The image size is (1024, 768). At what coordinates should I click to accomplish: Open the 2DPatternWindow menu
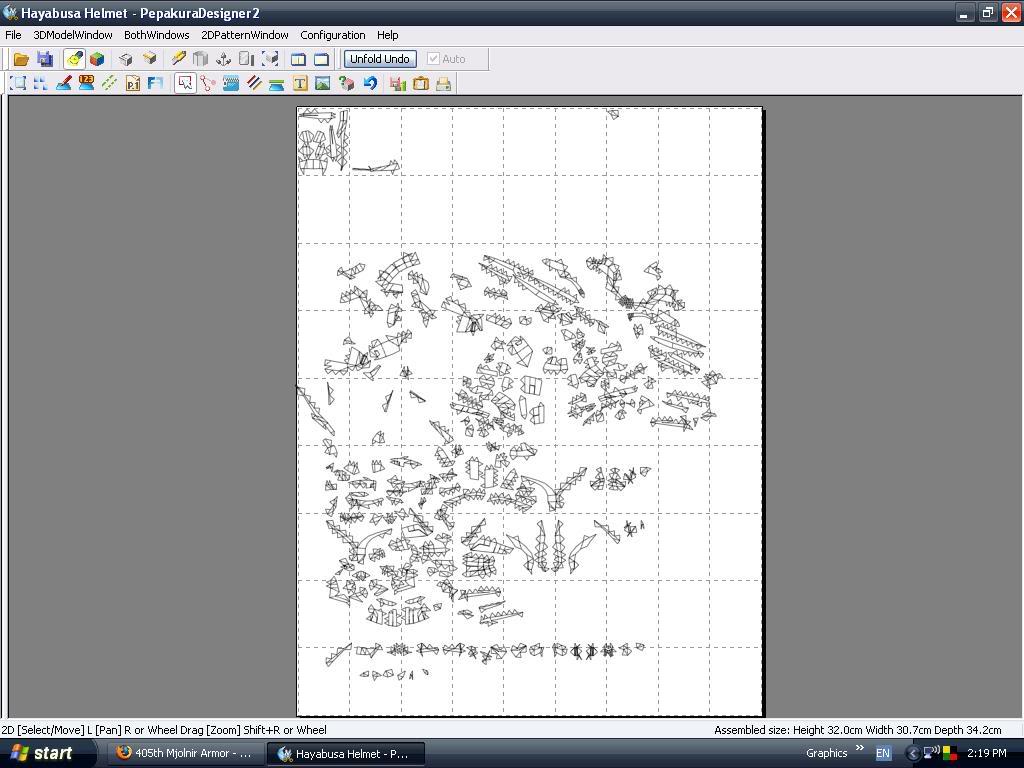245,35
